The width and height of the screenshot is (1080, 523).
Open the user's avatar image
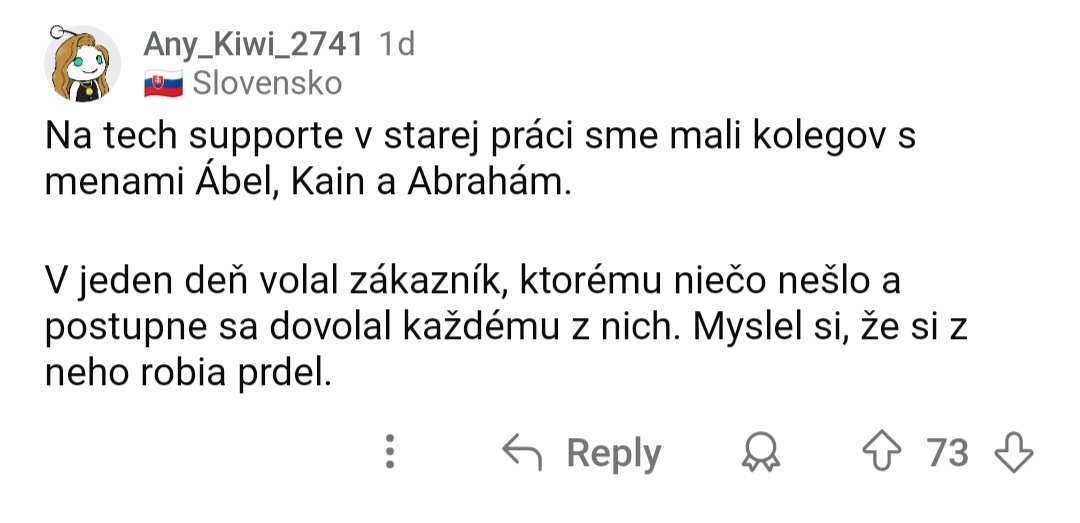[83, 65]
